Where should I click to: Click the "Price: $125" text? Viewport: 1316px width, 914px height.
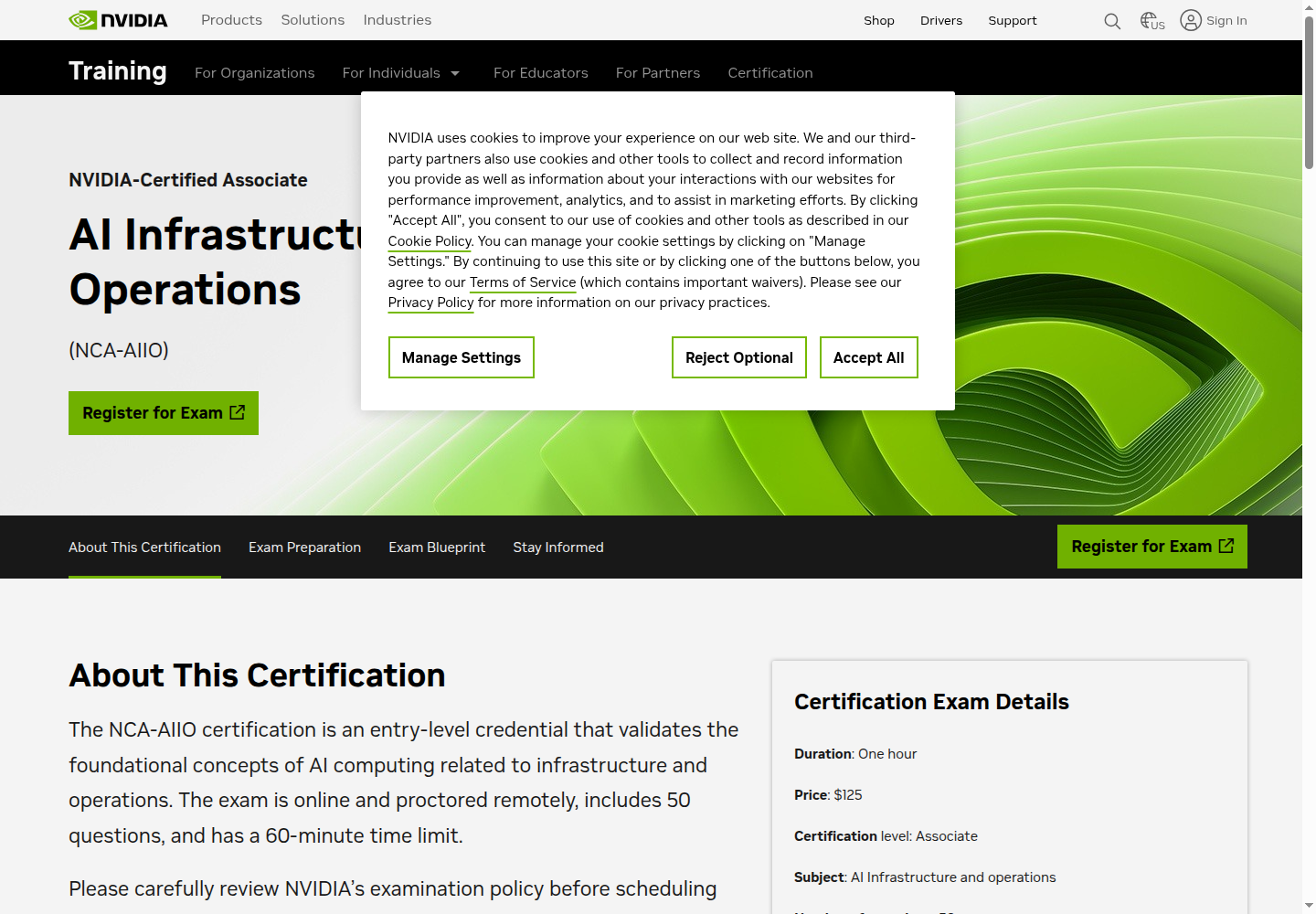coord(828,795)
